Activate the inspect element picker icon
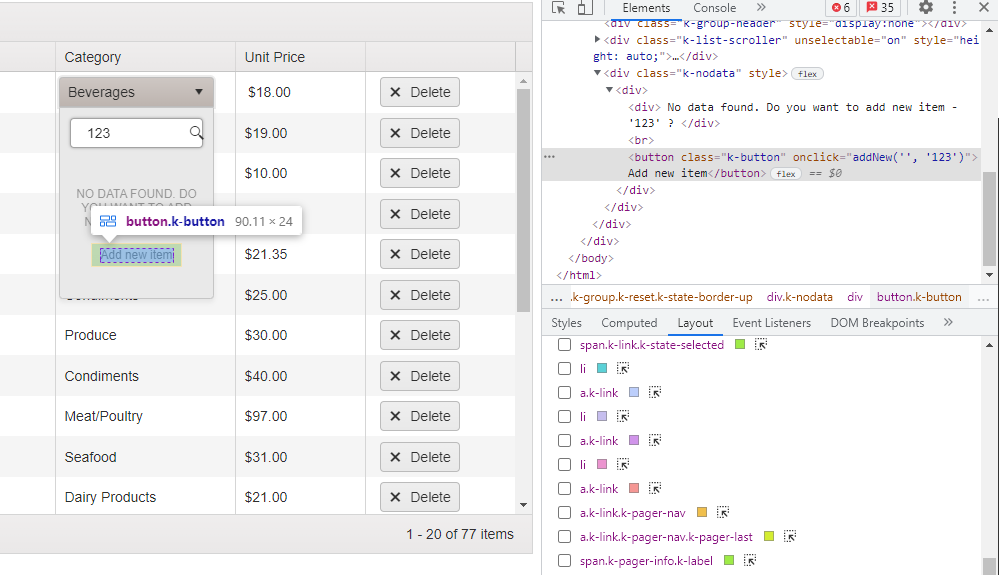The width and height of the screenshot is (999, 575). tap(559, 8)
